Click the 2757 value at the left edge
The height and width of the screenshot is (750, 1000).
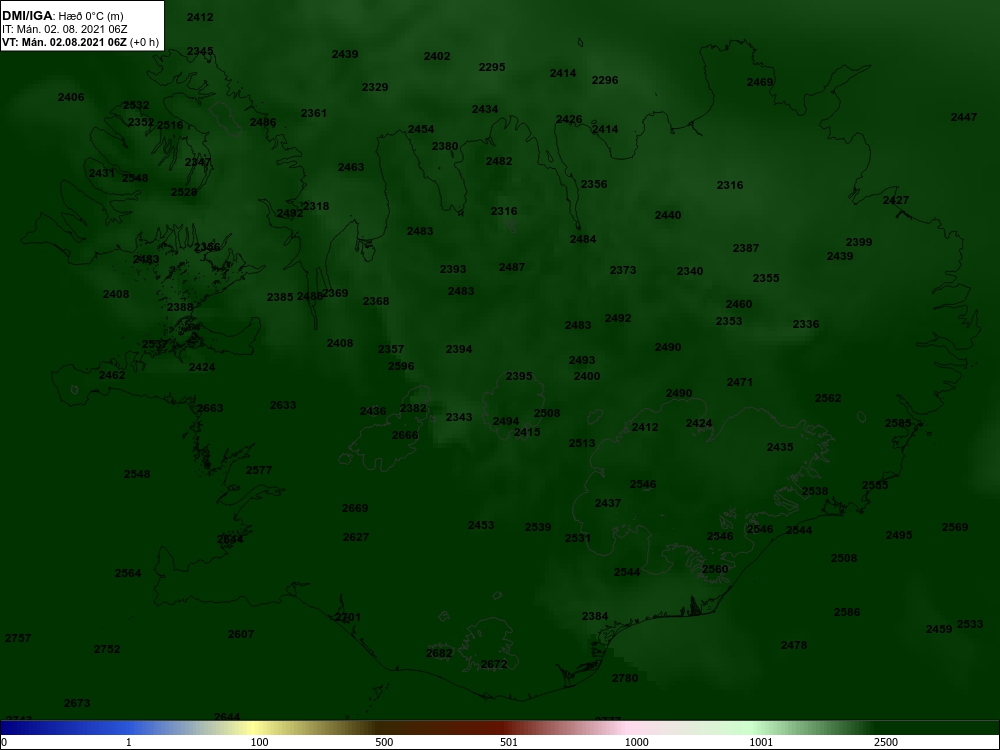coord(17,638)
